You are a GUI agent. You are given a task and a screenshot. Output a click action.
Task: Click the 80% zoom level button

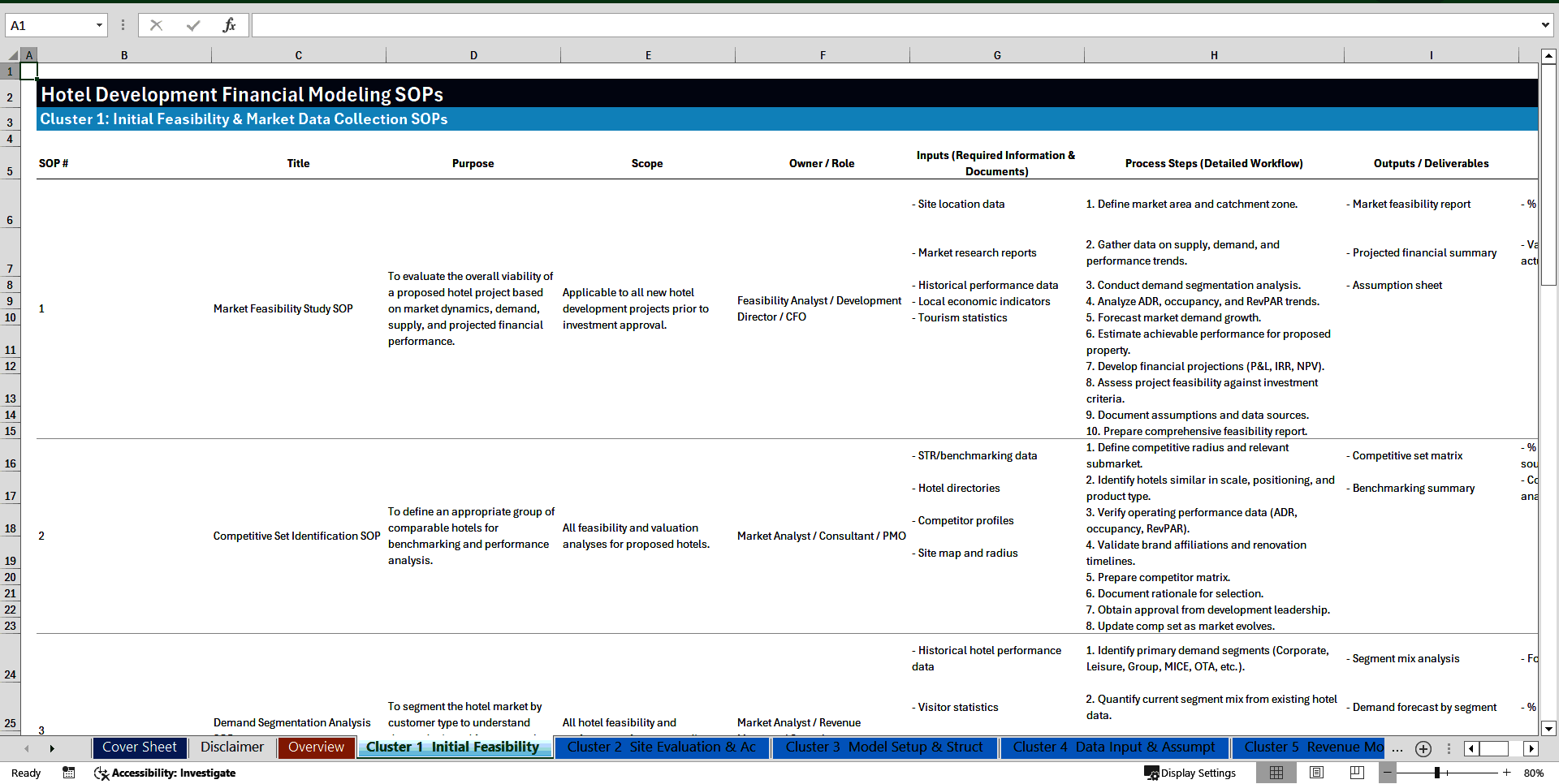tap(1533, 773)
